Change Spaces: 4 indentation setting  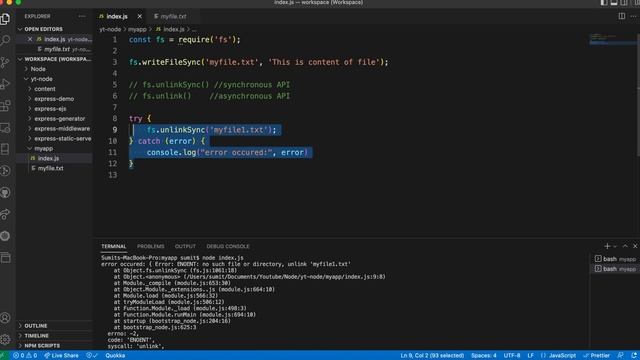pos(484,356)
